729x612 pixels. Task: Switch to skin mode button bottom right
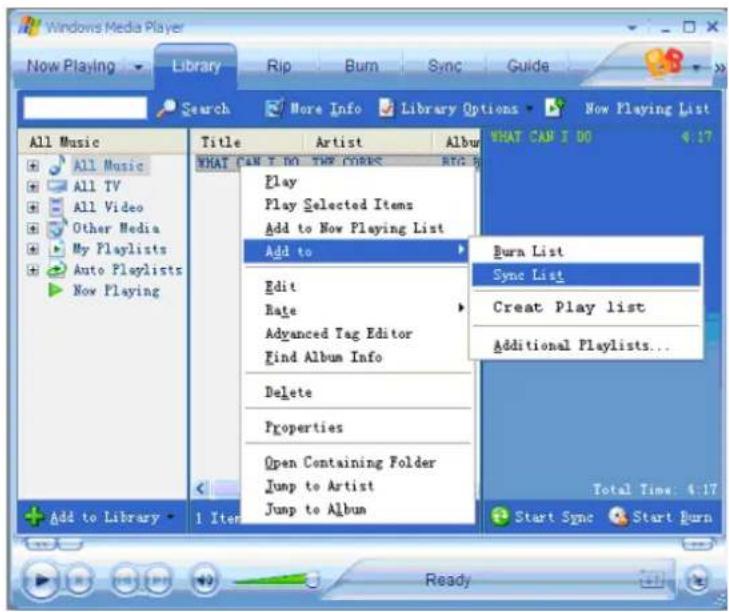click(697, 580)
